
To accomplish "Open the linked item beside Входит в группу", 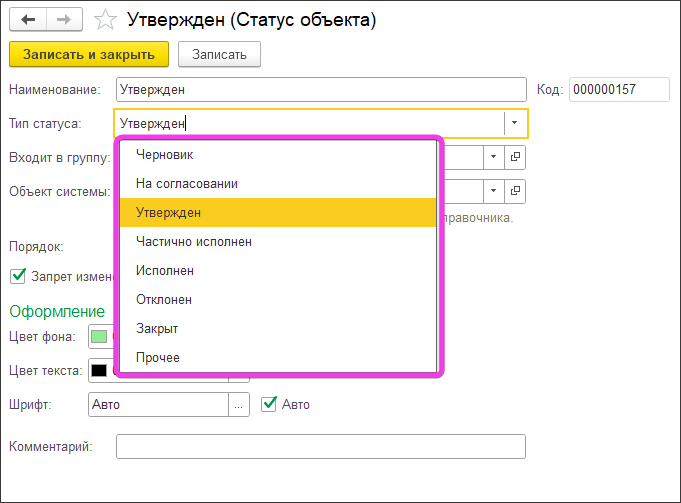I will [x=515, y=157].
